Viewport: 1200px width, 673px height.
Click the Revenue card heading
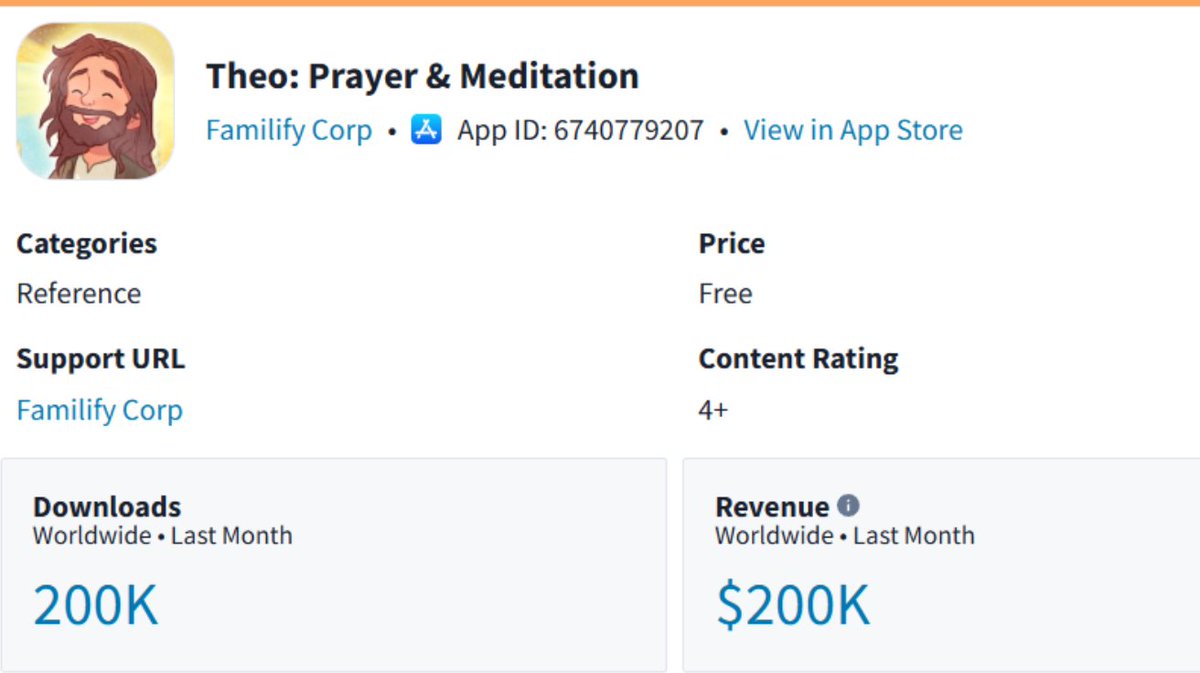click(x=772, y=506)
